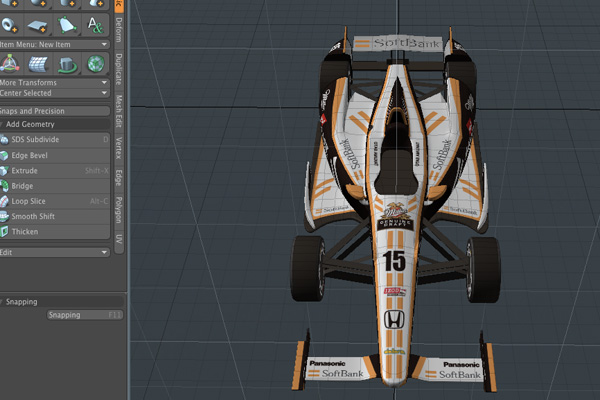The image size is (600, 400).
Task: Open the UV vertical tab
Action: (119, 240)
